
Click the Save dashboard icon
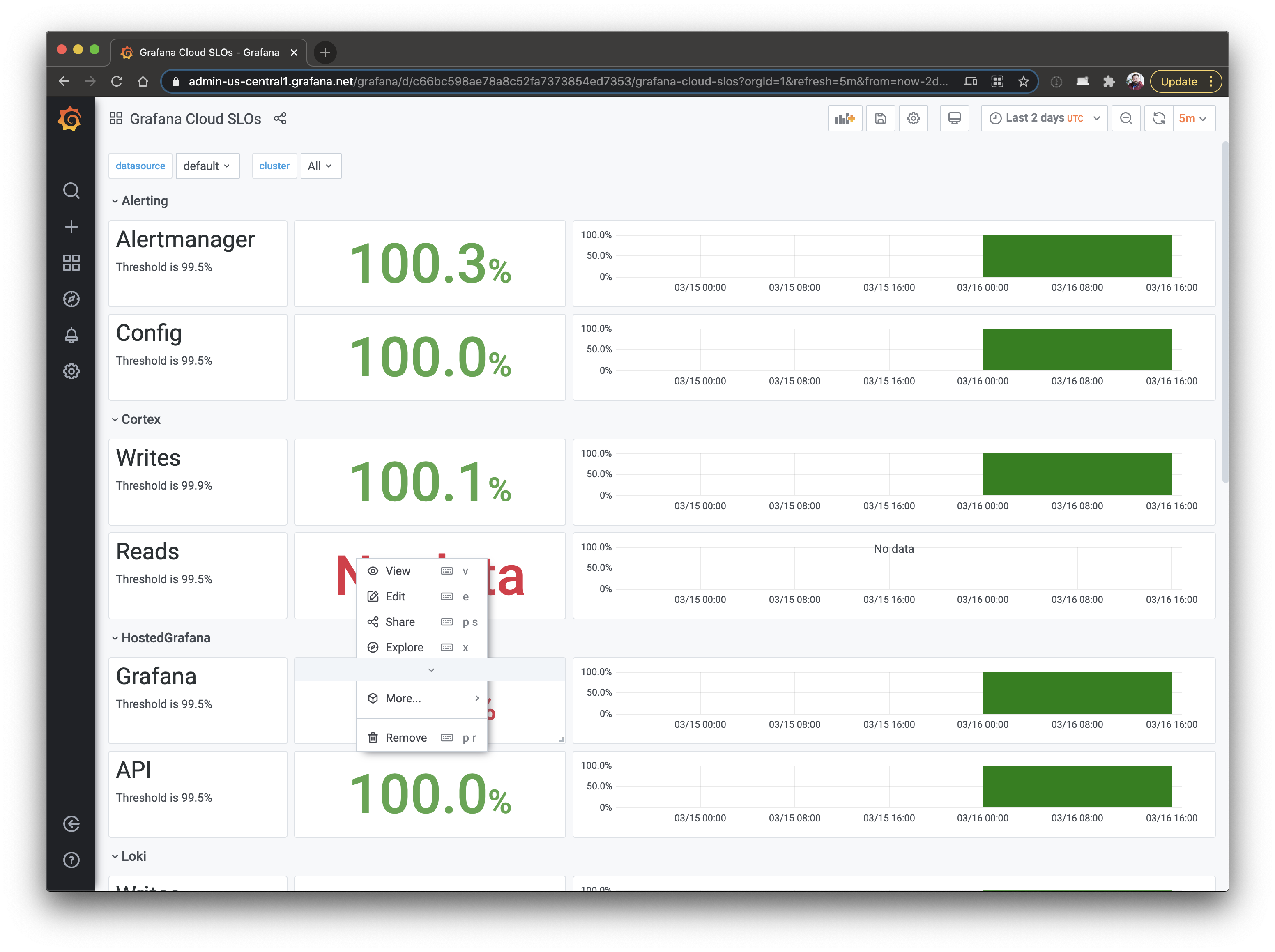click(879, 118)
